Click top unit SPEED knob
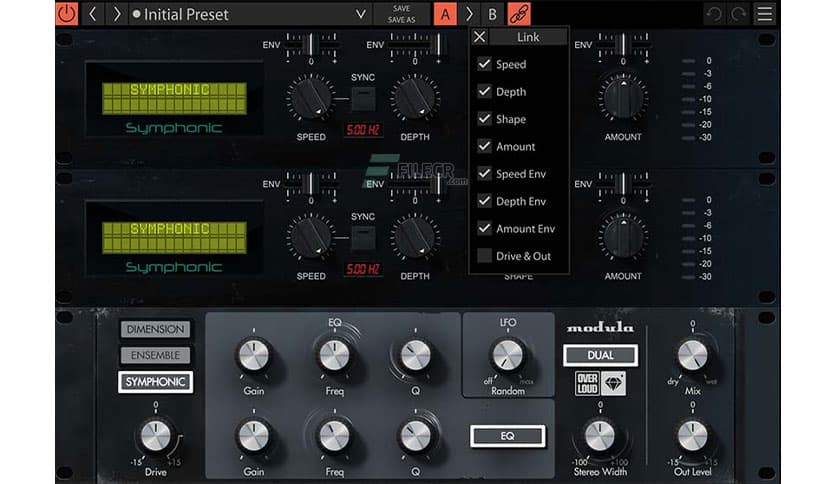The width and height of the screenshot is (836, 484). [310, 98]
